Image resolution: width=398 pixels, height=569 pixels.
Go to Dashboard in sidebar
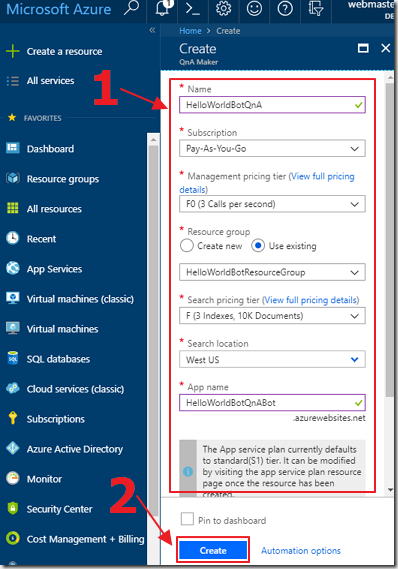[x=50, y=149]
